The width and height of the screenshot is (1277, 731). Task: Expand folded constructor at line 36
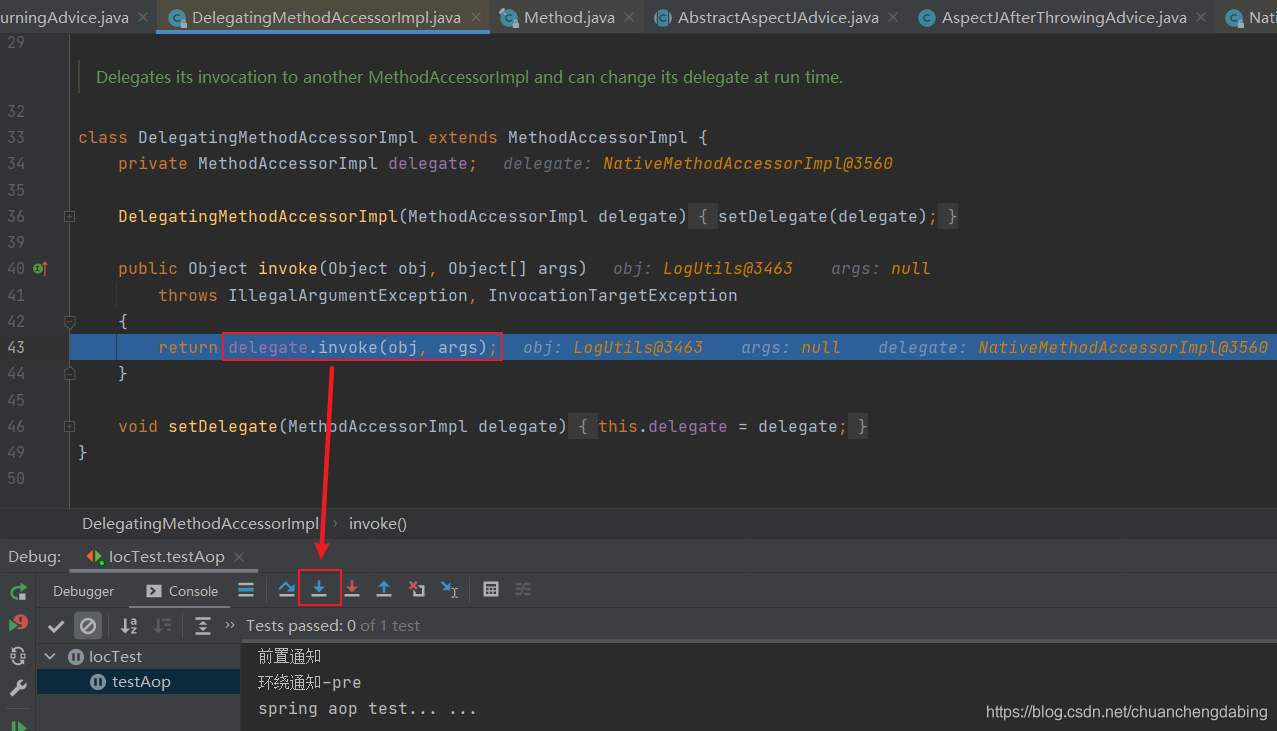point(69,216)
